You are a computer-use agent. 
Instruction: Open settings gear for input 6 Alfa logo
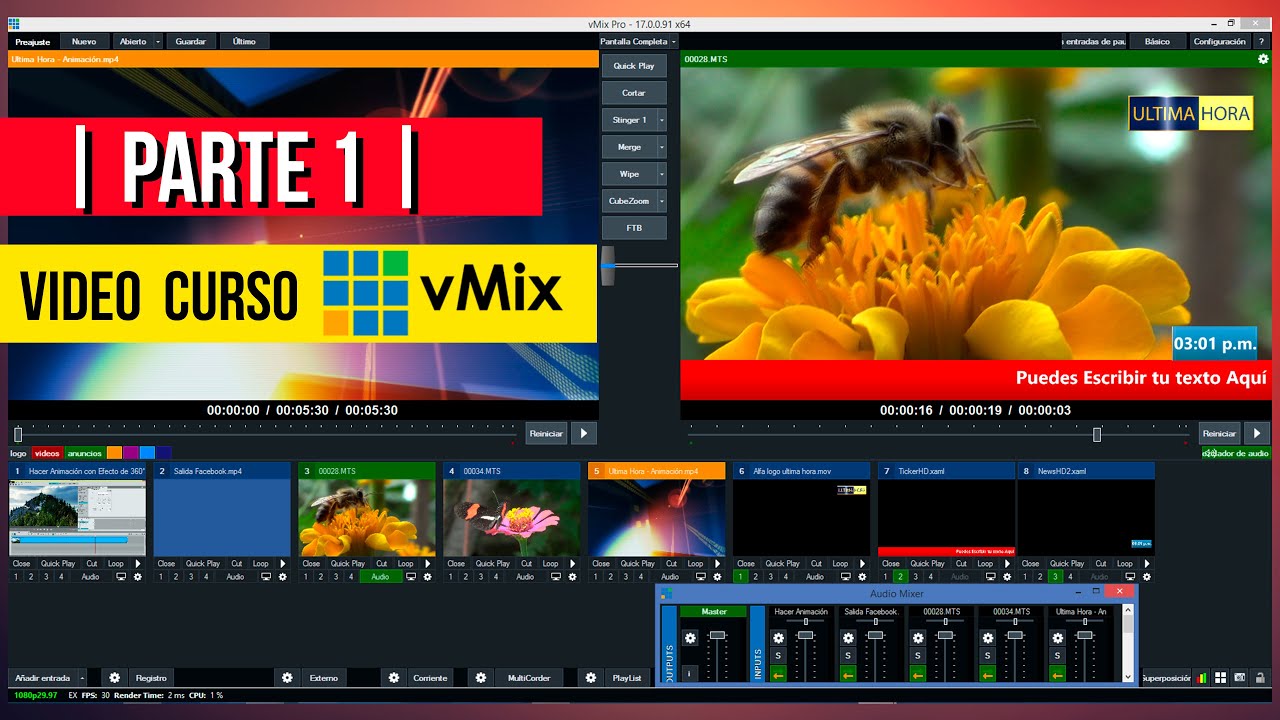click(862, 577)
